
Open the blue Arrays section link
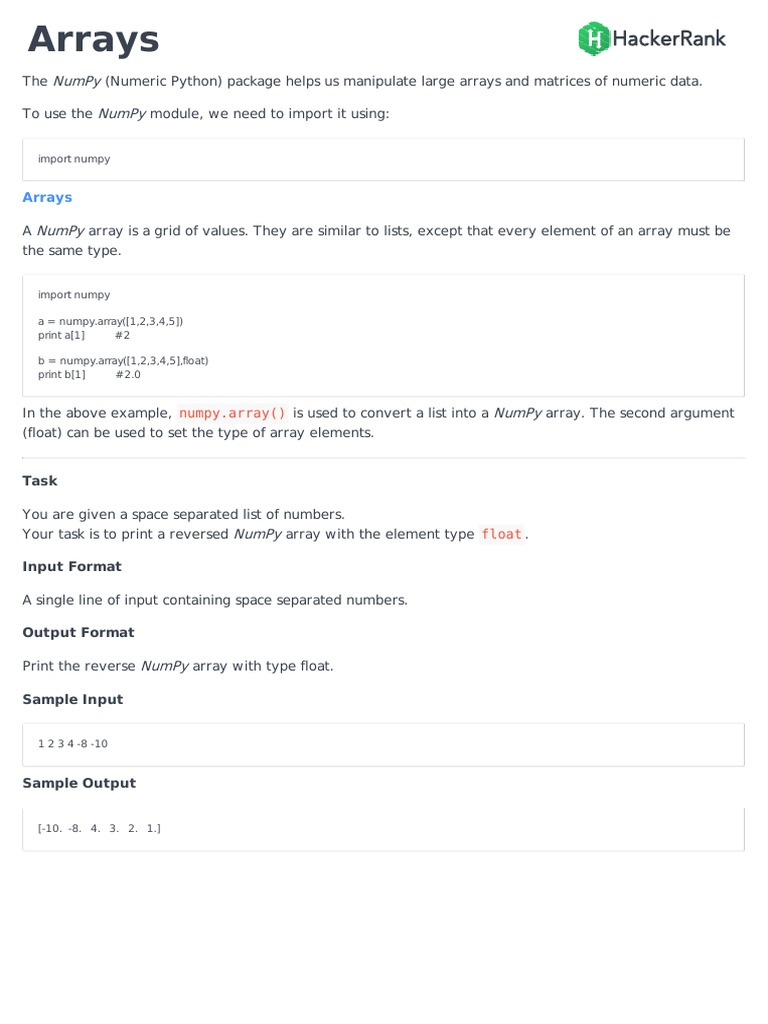tap(47, 197)
